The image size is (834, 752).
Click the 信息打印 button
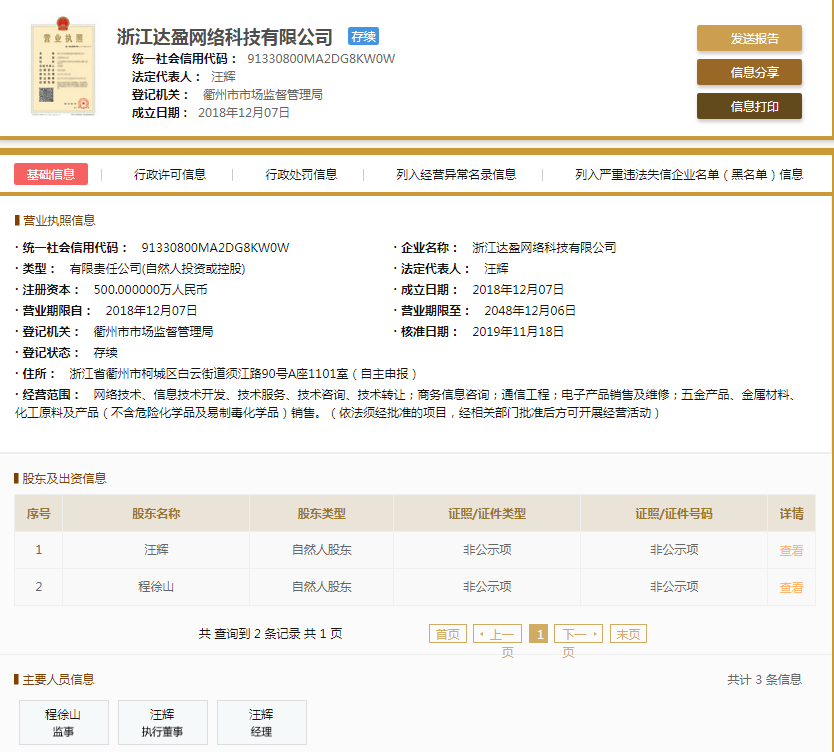(x=748, y=106)
